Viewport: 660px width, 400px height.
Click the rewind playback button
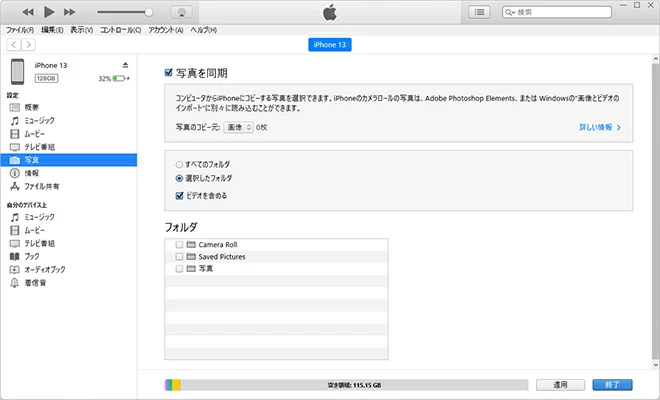click(28, 12)
